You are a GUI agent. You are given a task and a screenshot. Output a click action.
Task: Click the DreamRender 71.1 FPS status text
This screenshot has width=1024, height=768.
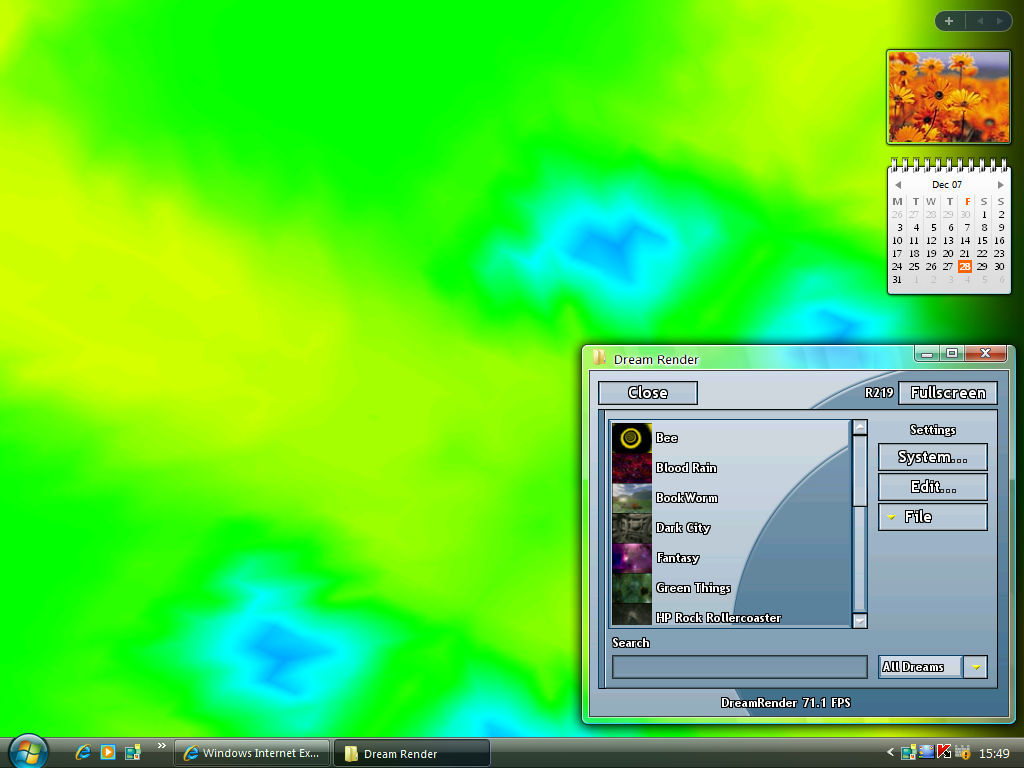tap(786, 703)
